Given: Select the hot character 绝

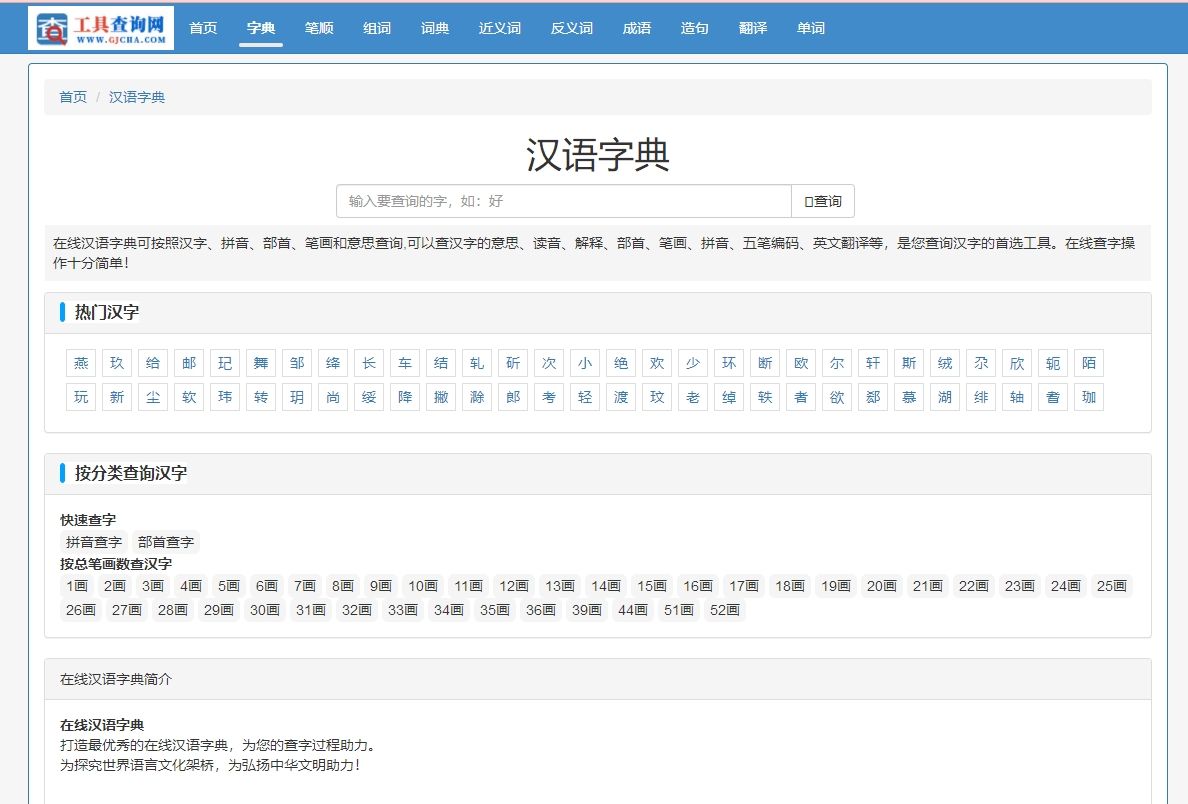Looking at the screenshot, I should coord(621,363).
